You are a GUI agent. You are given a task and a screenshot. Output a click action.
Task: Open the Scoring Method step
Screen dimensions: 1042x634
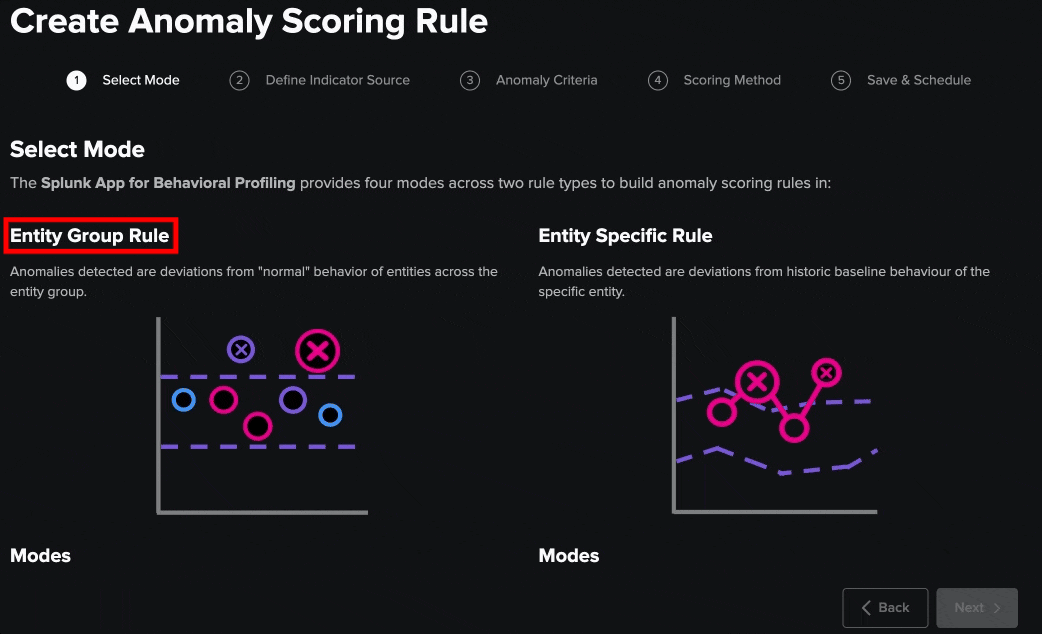point(732,80)
